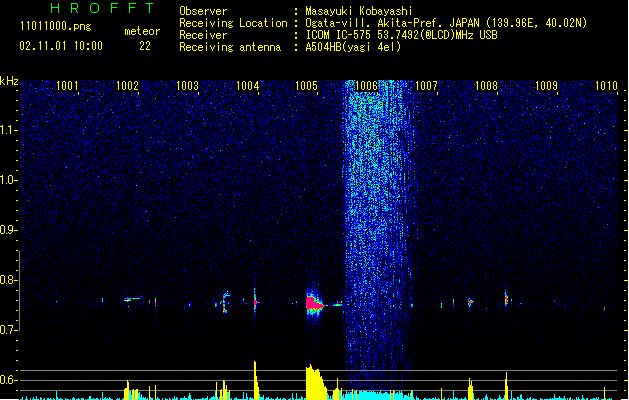Viewport: 629px width, 400px height.
Task: Click the 0.7 kHz axis label
Action: pos(9,330)
